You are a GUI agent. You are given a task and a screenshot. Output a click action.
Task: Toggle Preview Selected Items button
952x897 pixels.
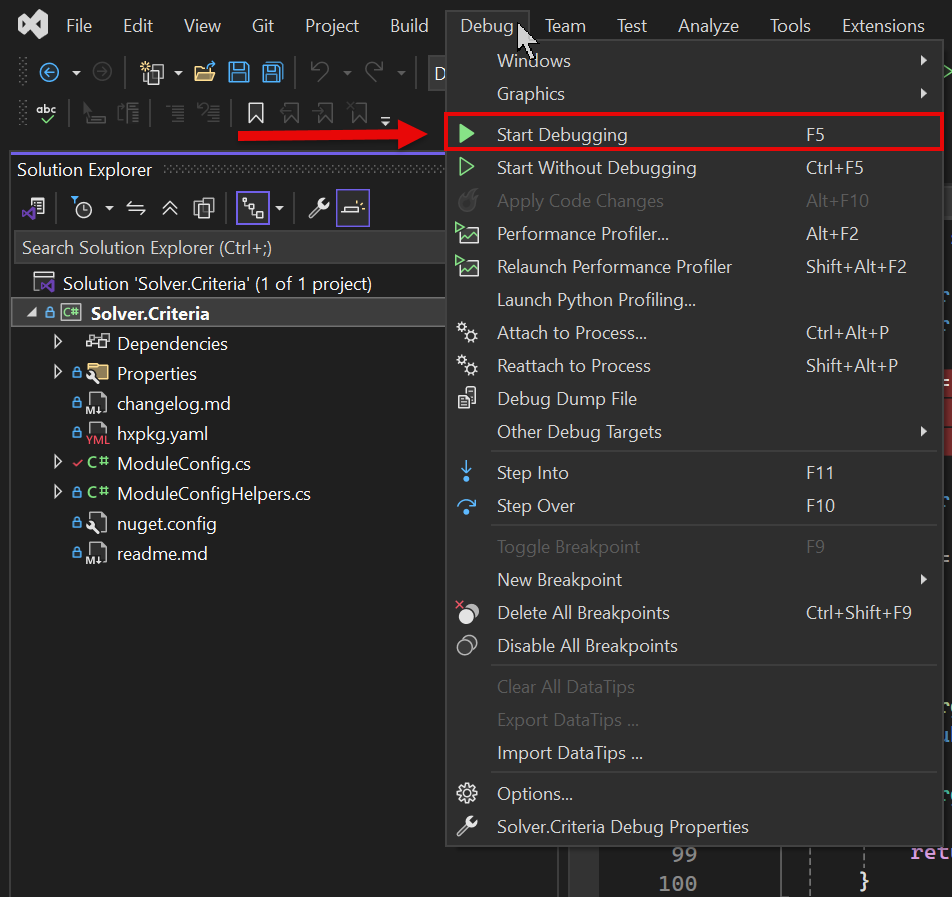click(353, 208)
